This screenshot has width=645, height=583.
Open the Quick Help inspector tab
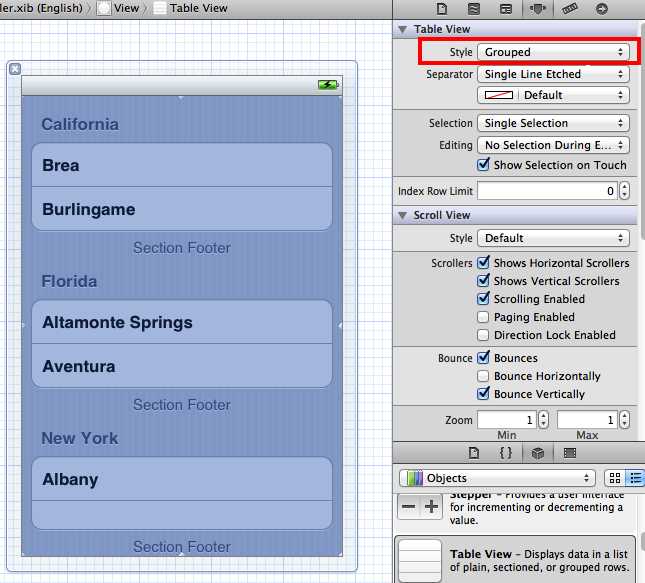(x=474, y=9)
